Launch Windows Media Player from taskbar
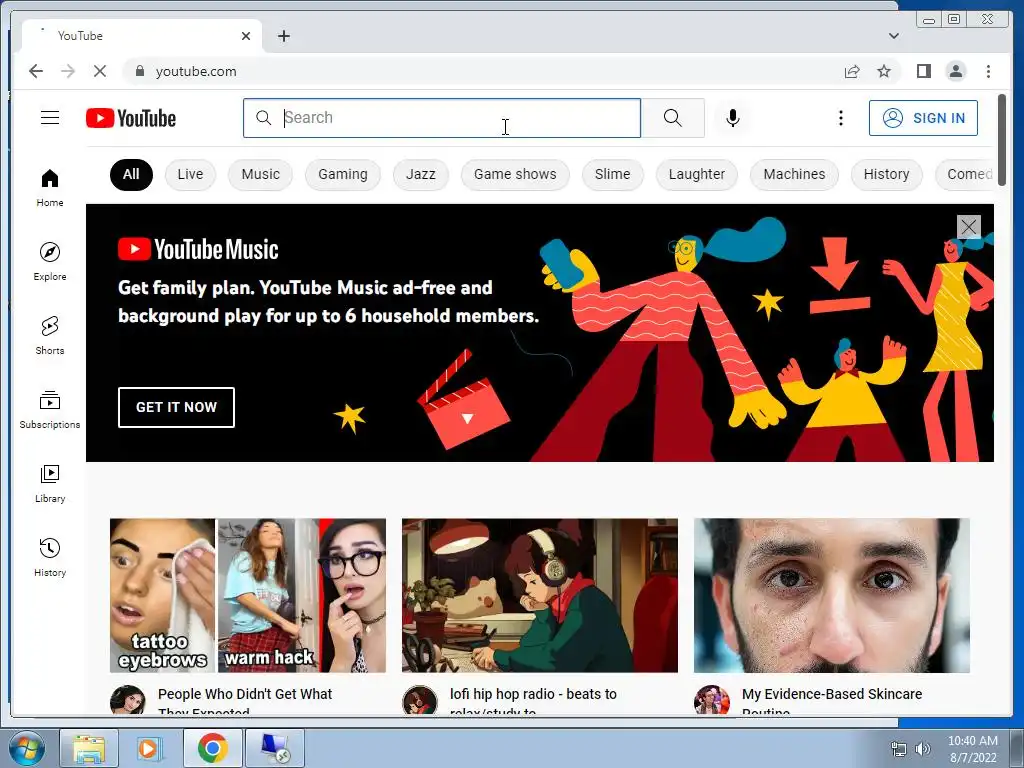This screenshot has height=768, width=1024. (x=150, y=748)
